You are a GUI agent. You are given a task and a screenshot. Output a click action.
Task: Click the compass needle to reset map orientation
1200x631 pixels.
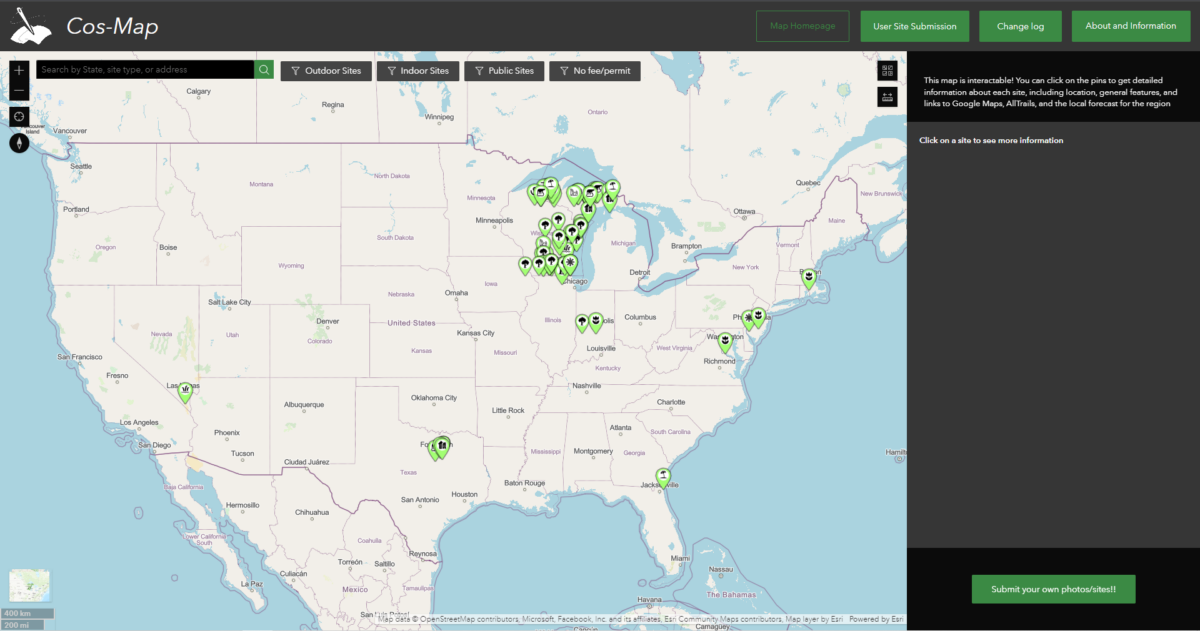coord(18,143)
